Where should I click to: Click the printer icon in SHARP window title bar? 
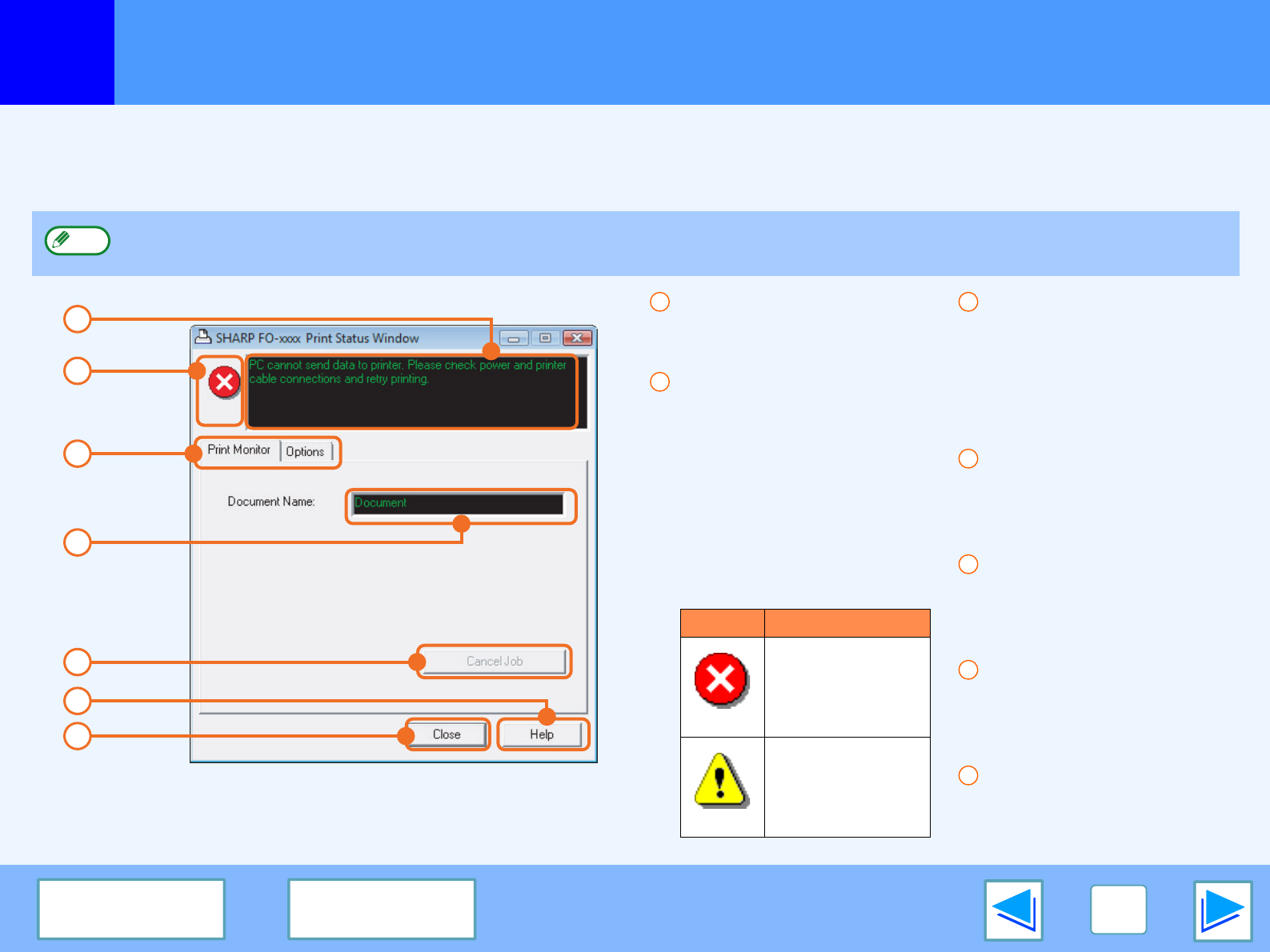203,338
